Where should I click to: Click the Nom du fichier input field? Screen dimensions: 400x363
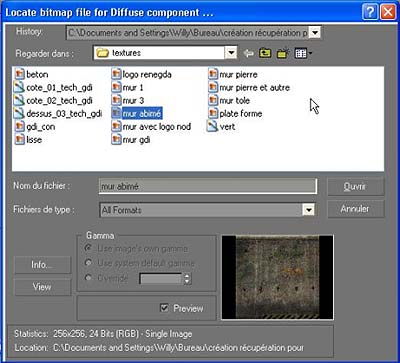pos(208,186)
